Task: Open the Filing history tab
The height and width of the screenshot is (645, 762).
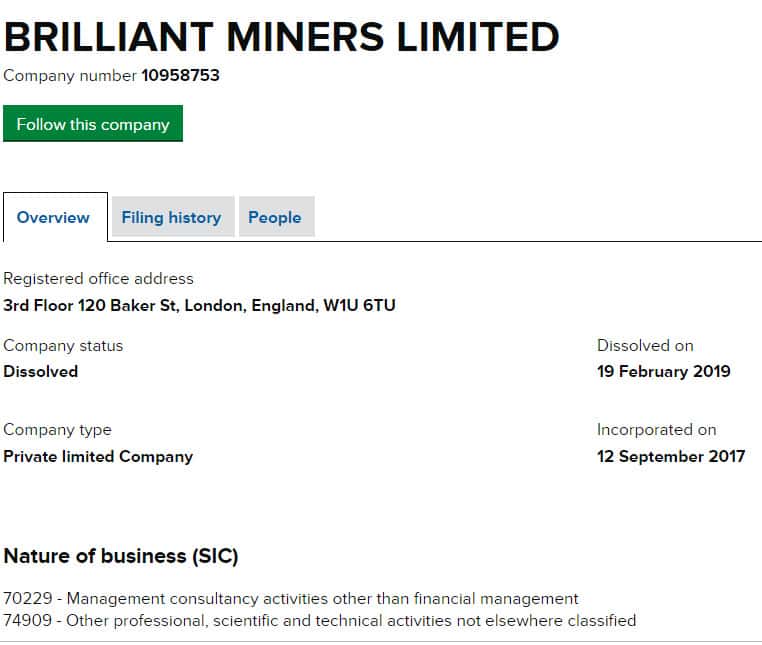Action: (171, 217)
